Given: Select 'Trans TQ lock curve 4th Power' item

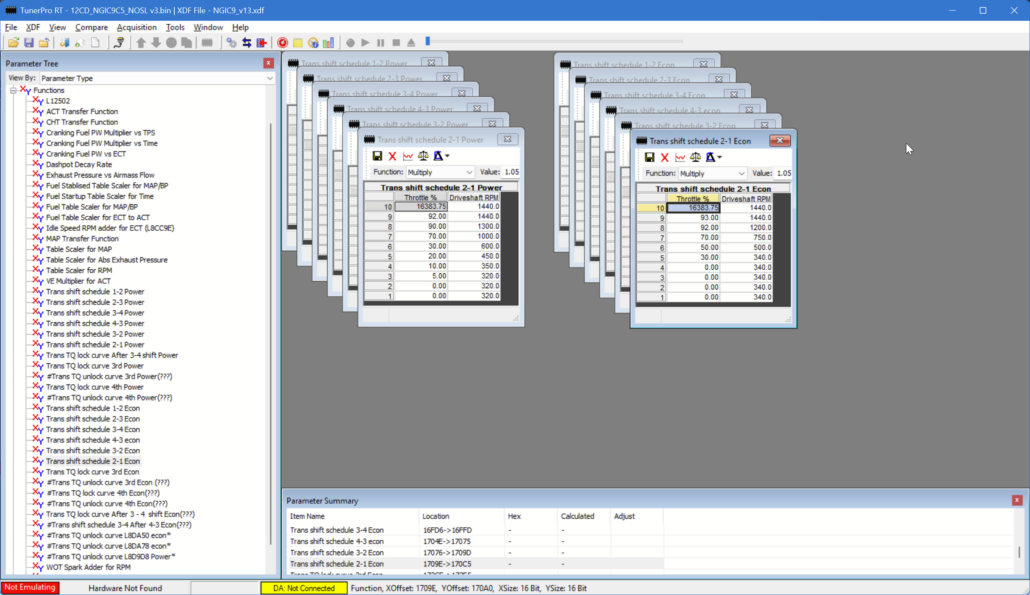Looking at the screenshot, I should (95, 387).
